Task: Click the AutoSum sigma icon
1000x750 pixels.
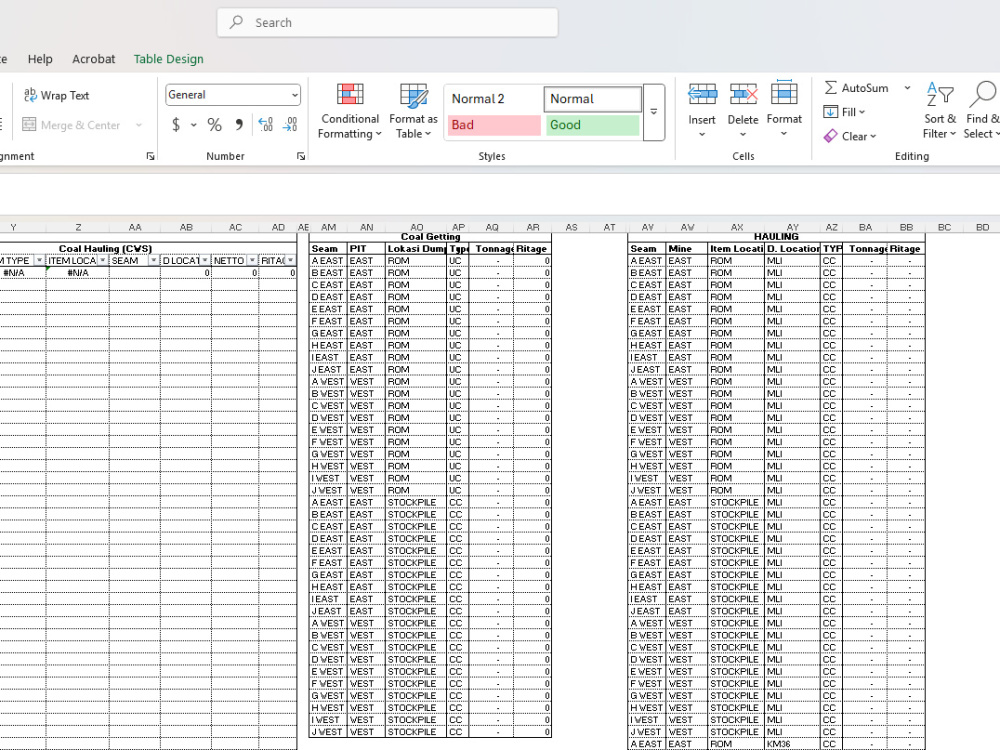Action: click(830, 87)
